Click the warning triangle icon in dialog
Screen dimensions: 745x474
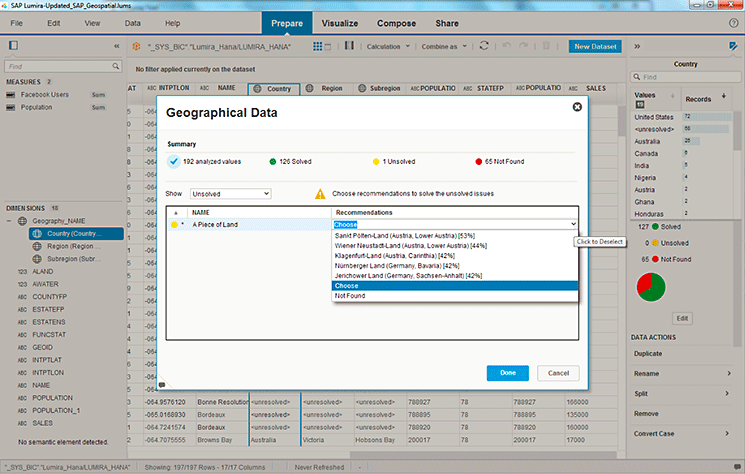point(320,193)
